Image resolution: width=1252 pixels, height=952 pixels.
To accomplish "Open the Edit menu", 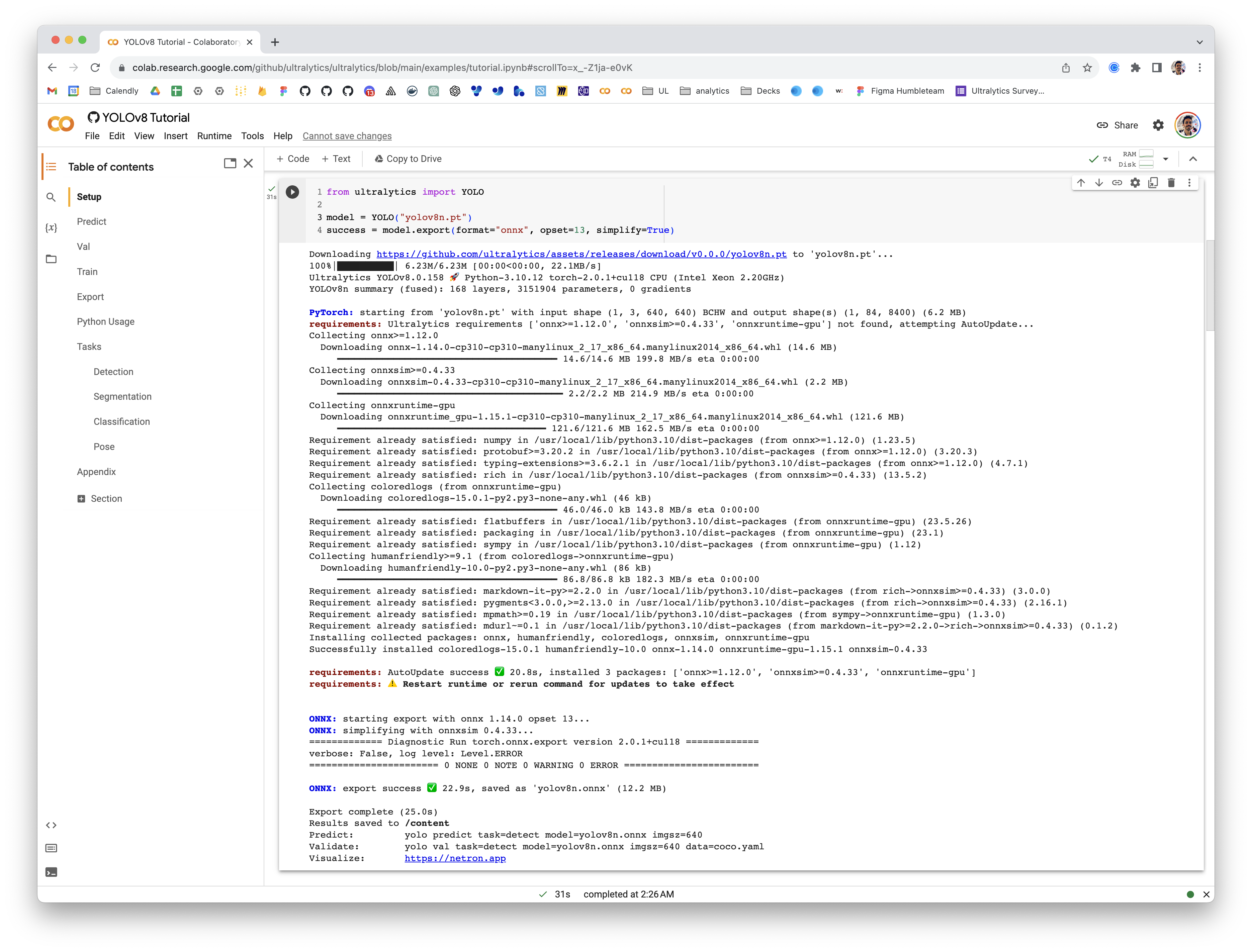I will (x=117, y=136).
